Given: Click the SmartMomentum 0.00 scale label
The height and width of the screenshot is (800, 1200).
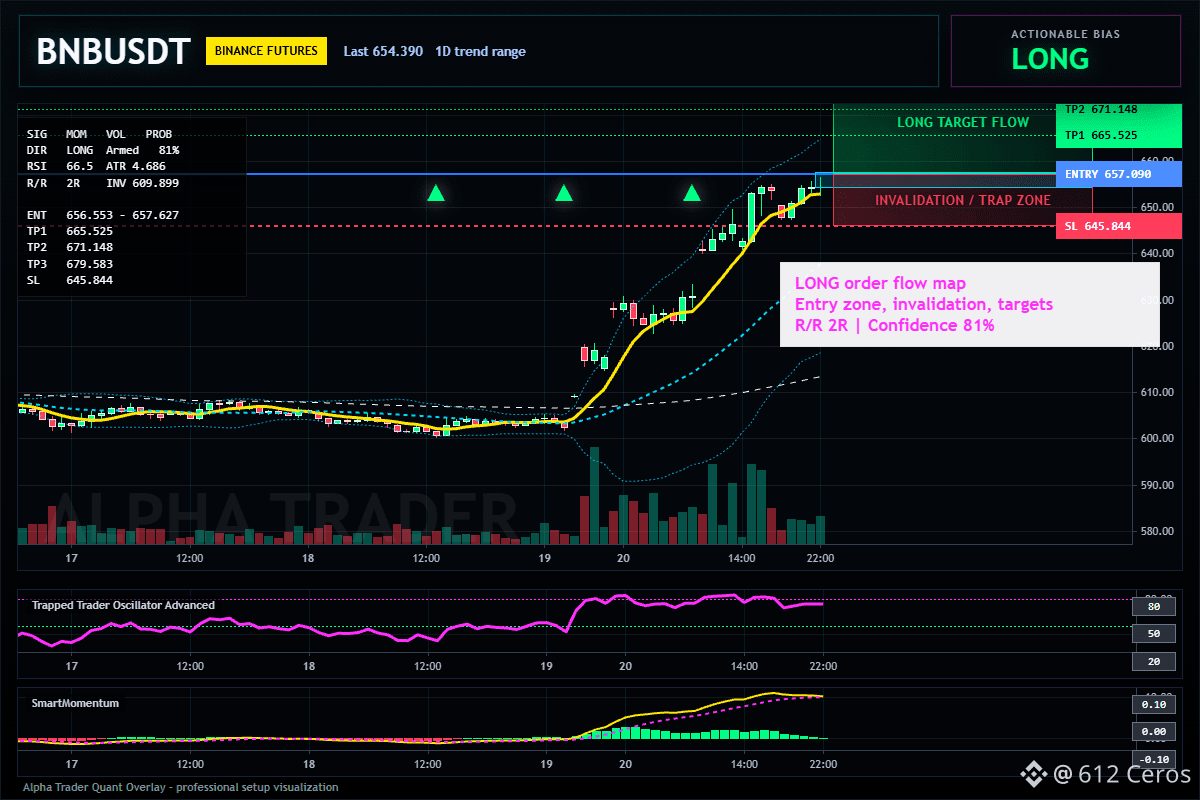Looking at the screenshot, I should click(x=1153, y=732).
